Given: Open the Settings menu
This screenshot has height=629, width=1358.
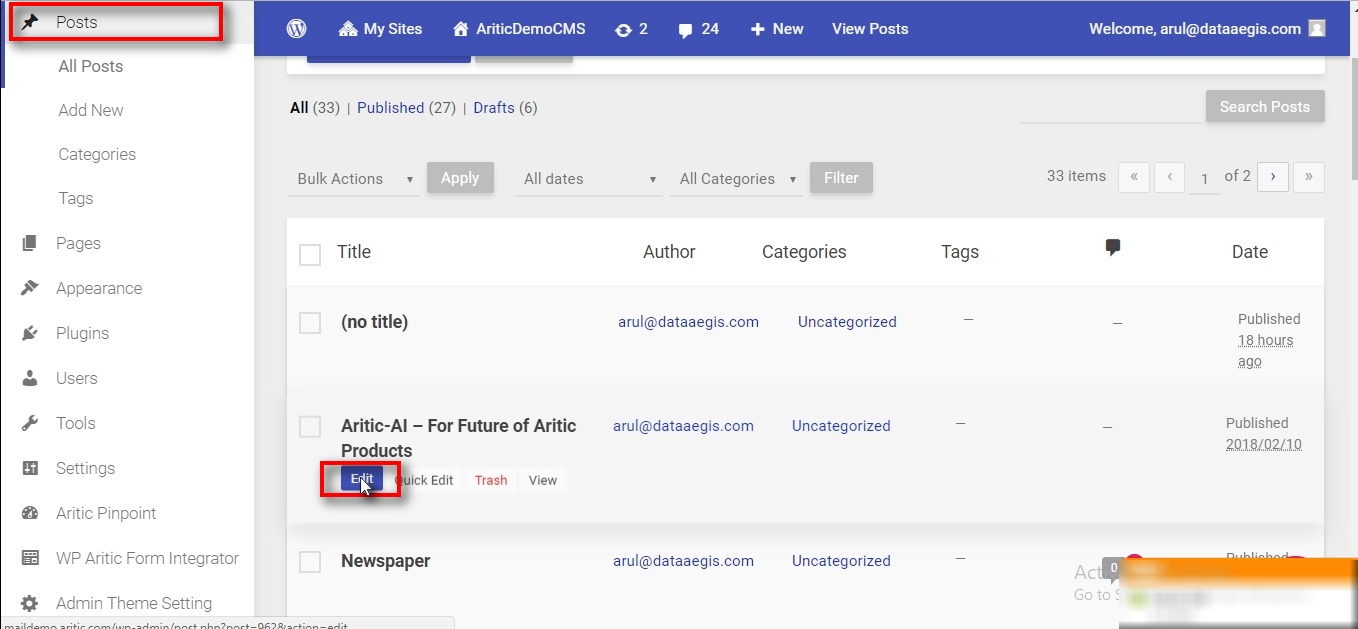Looking at the screenshot, I should tap(86, 468).
